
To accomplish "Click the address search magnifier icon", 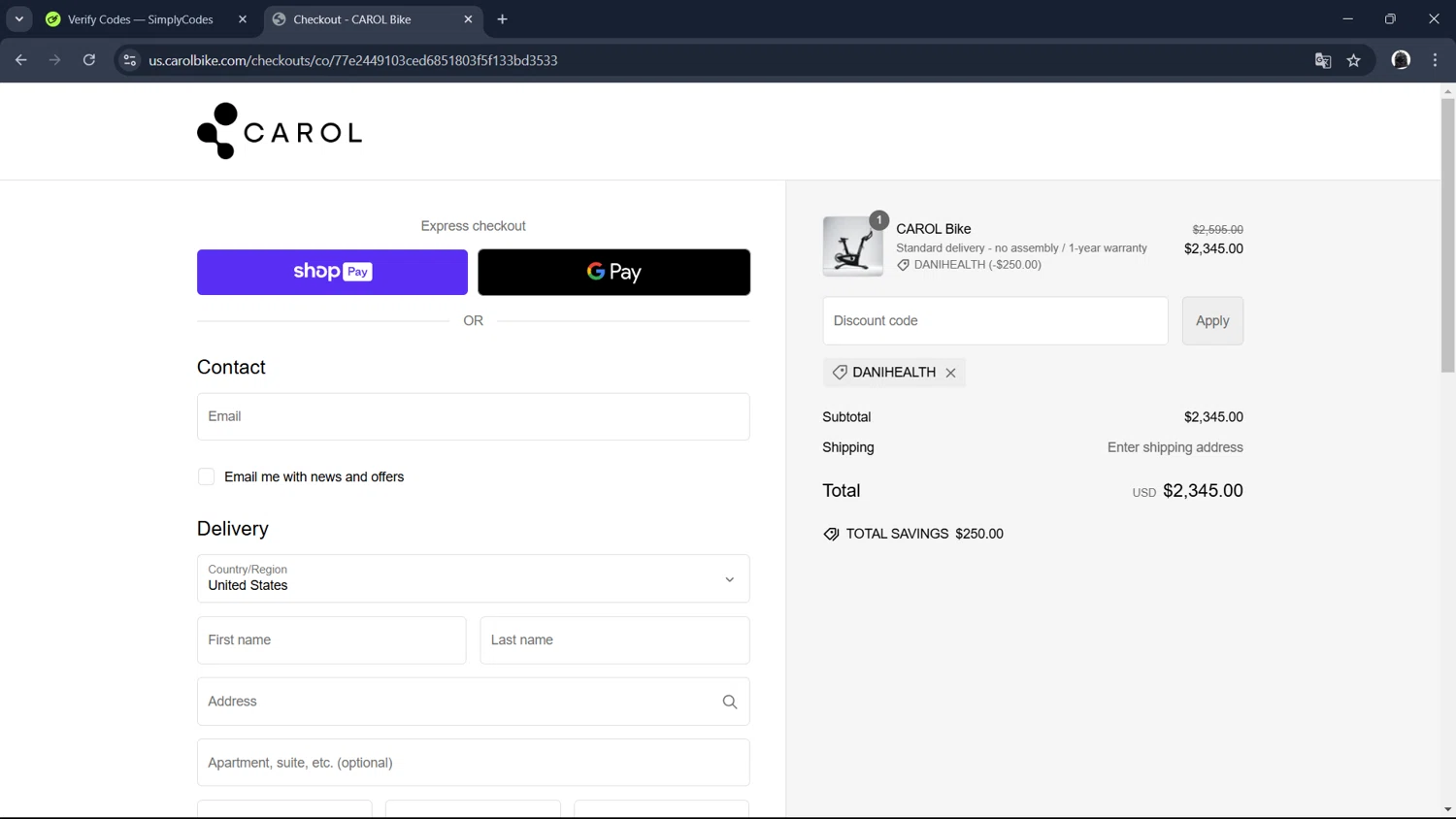I will pyautogui.click(x=730, y=702).
